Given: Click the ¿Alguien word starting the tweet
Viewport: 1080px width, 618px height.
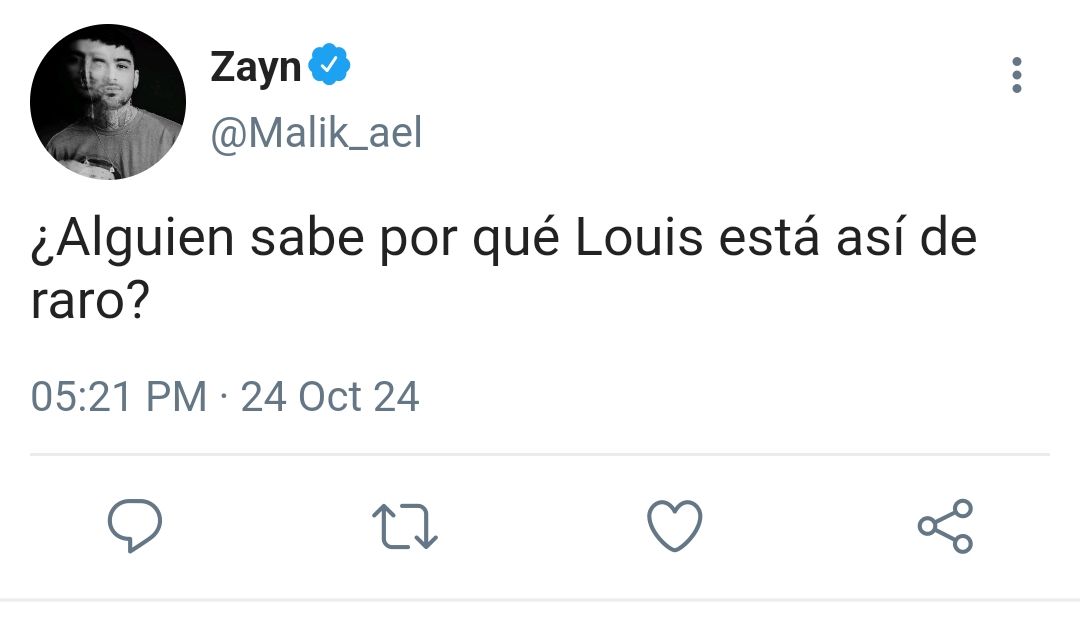Looking at the screenshot, I should [x=132, y=240].
